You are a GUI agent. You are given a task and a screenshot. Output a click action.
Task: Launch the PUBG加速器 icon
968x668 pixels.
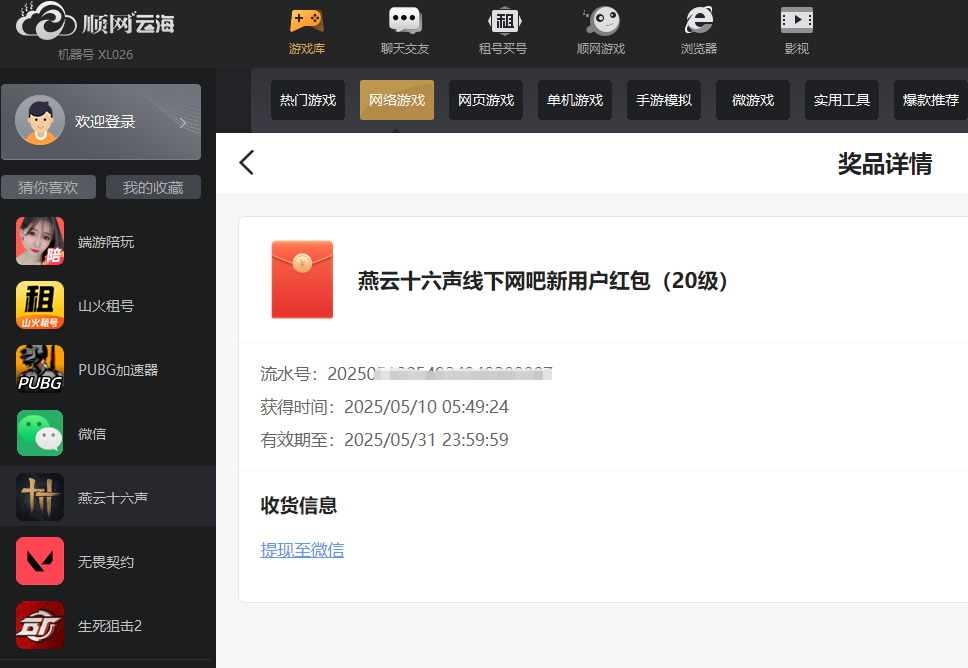pyautogui.click(x=40, y=369)
